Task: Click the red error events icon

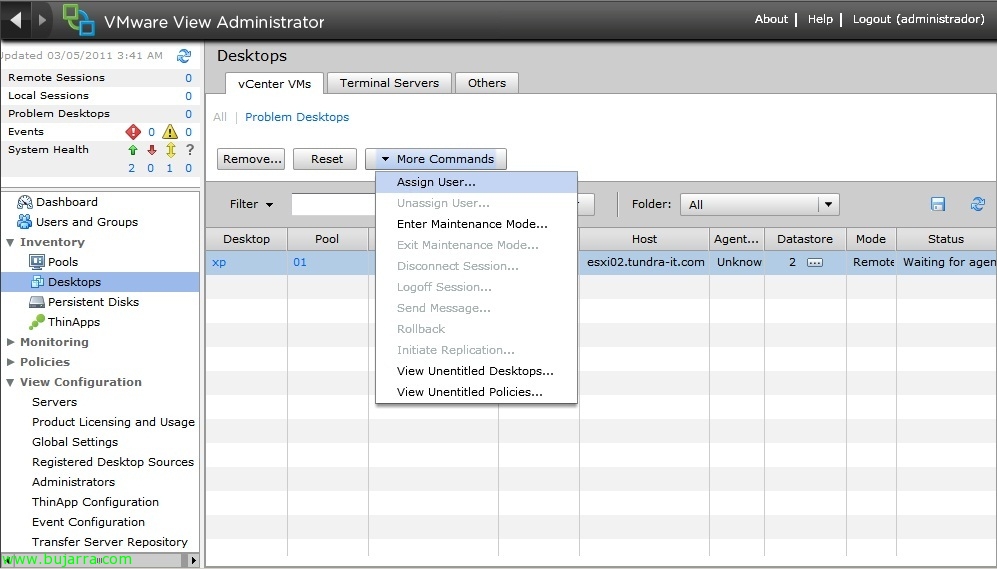Action: point(133,132)
